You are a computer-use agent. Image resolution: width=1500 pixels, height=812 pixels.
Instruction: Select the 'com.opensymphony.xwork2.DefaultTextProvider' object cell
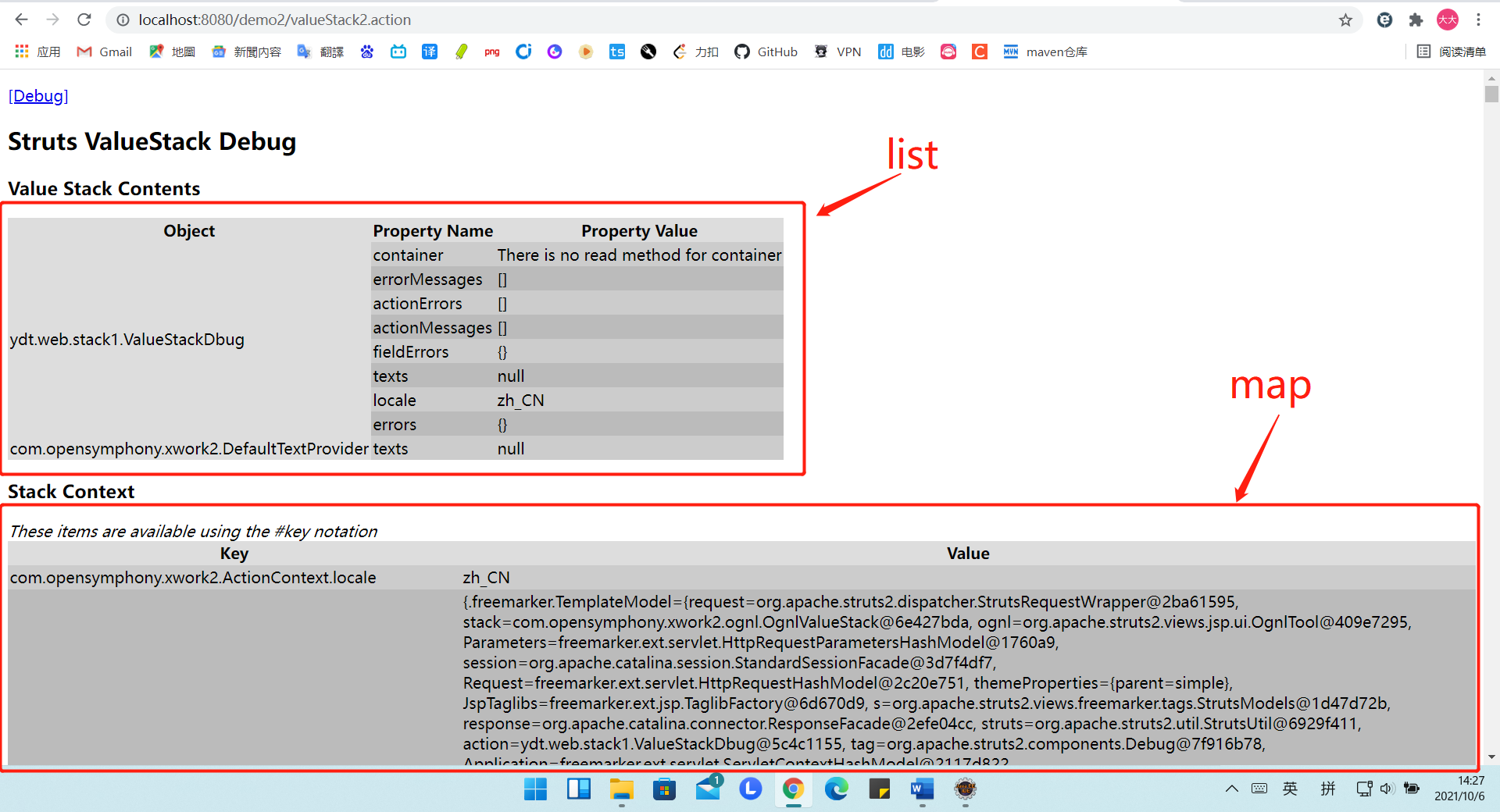[189, 449]
